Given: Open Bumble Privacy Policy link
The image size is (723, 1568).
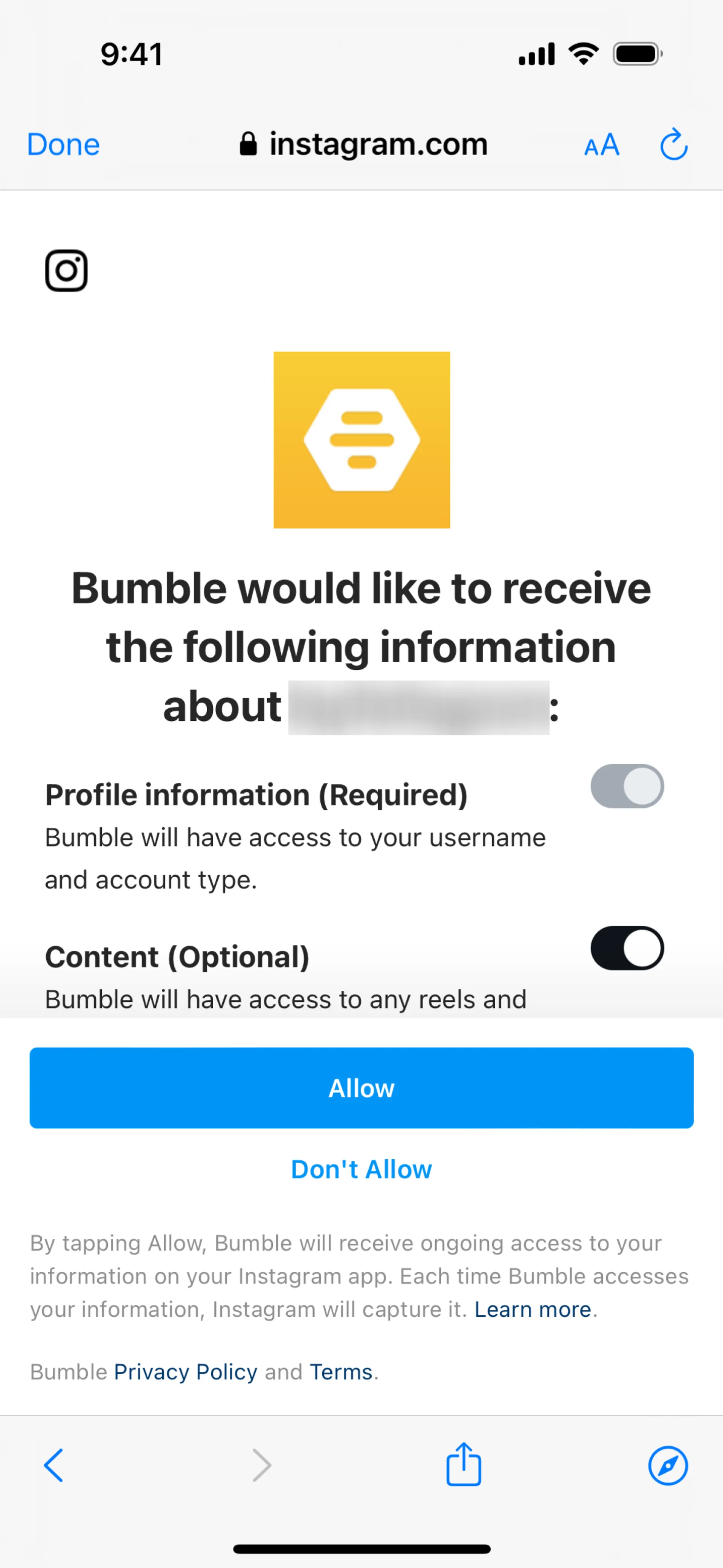Looking at the screenshot, I should click(186, 1371).
